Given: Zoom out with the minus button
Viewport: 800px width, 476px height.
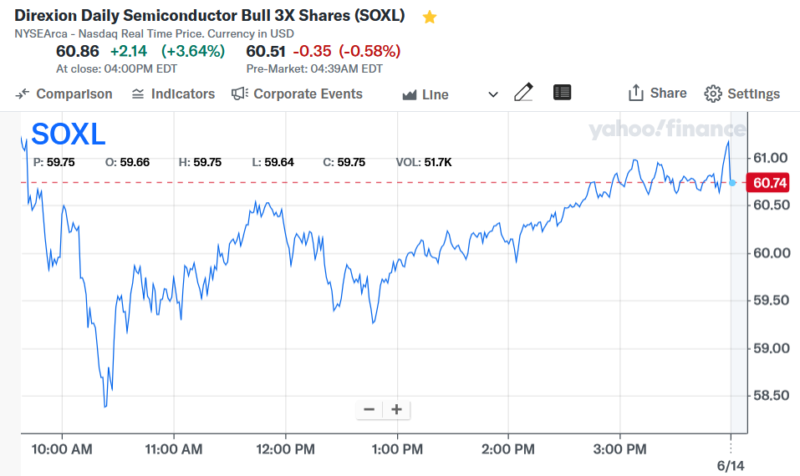Looking at the screenshot, I should [369, 409].
